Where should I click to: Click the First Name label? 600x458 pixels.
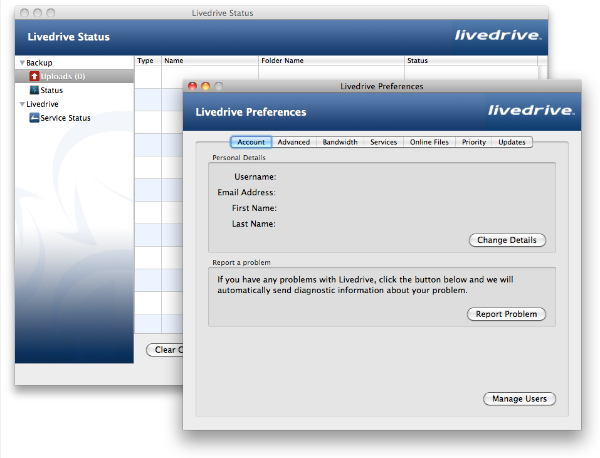coord(254,208)
